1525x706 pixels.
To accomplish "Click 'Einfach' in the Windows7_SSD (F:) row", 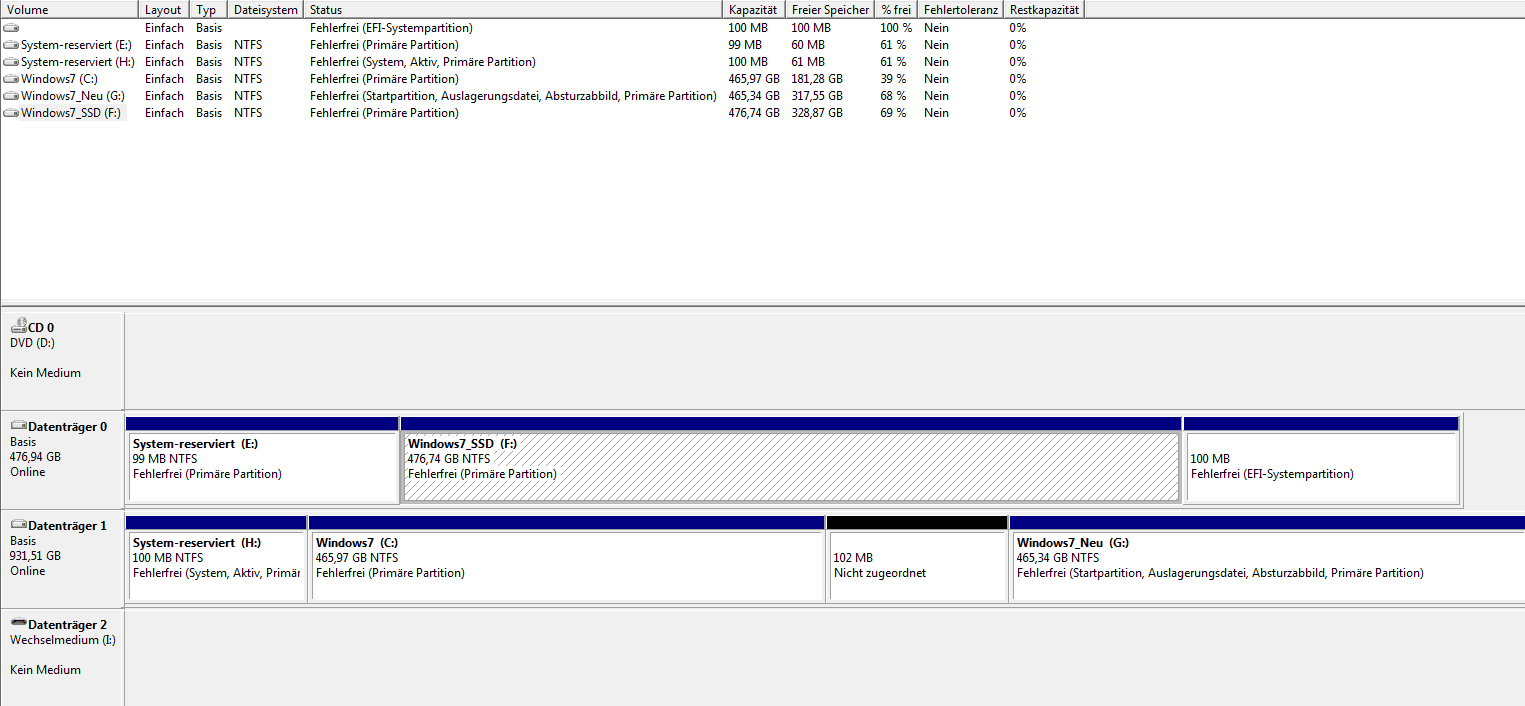I will (164, 113).
